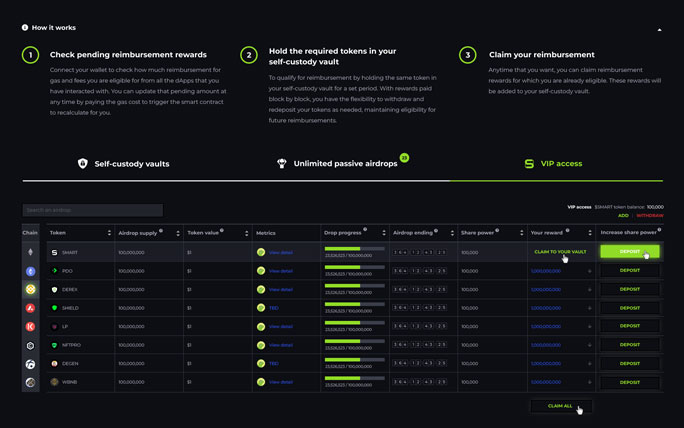Image resolution: width=684 pixels, height=428 pixels.
Task: Click the SMART row drop progress bar
Action: pyautogui.click(x=355, y=249)
